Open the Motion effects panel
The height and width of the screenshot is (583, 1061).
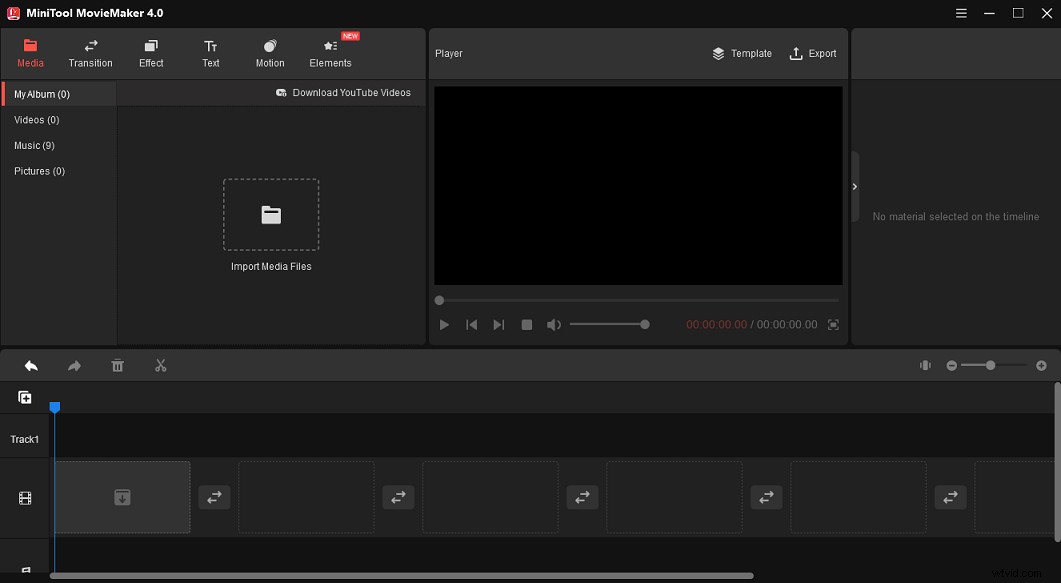click(269, 53)
